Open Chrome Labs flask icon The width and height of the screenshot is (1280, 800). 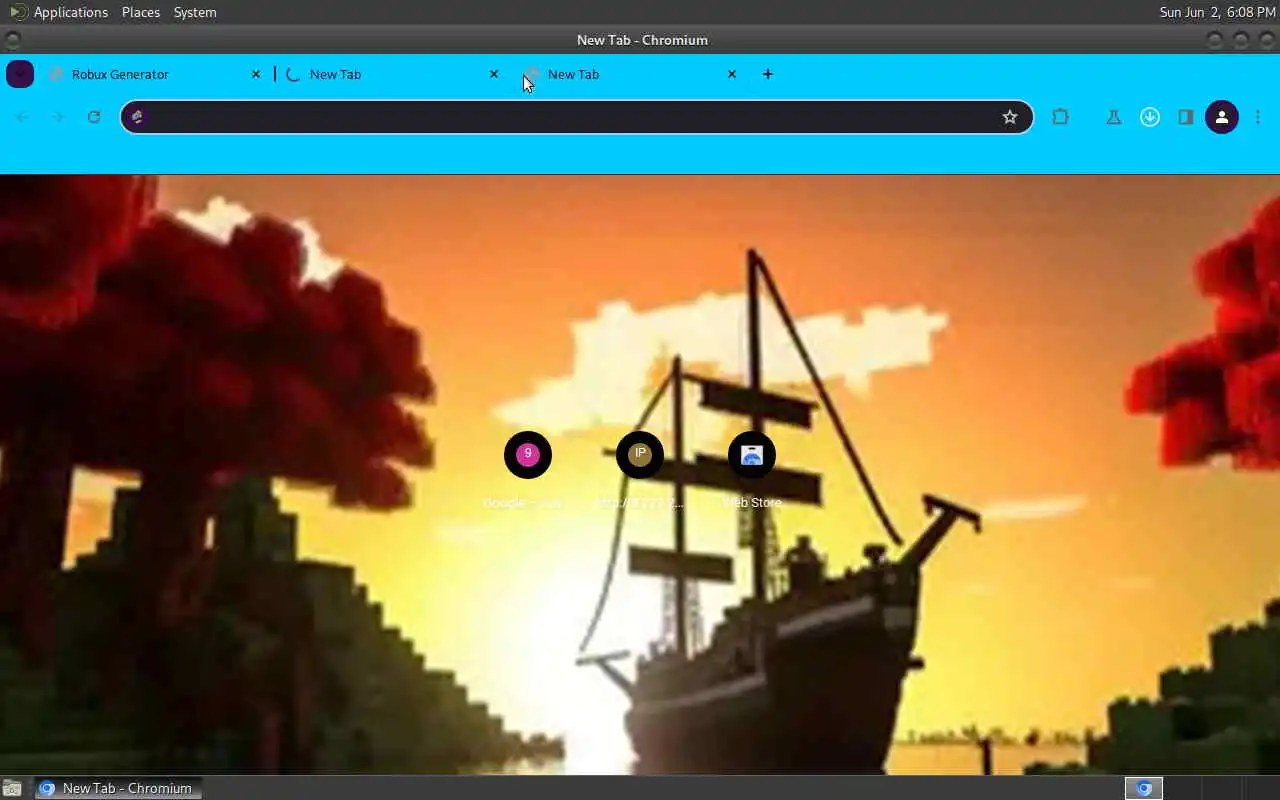click(x=1113, y=117)
